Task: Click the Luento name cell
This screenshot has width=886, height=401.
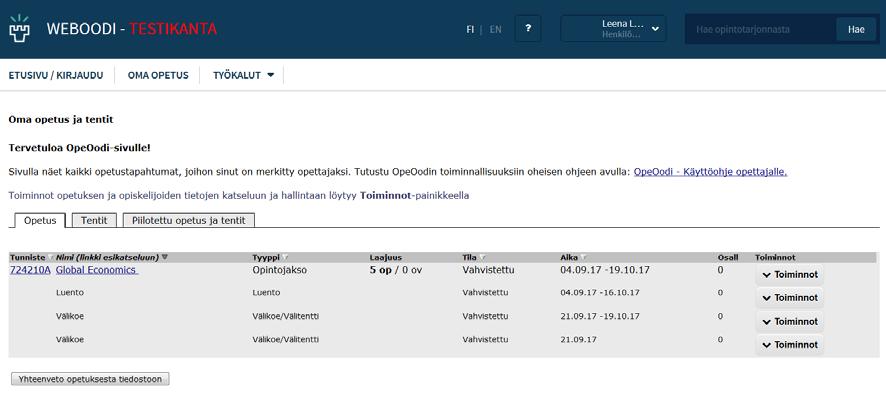Action: [x=68, y=293]
